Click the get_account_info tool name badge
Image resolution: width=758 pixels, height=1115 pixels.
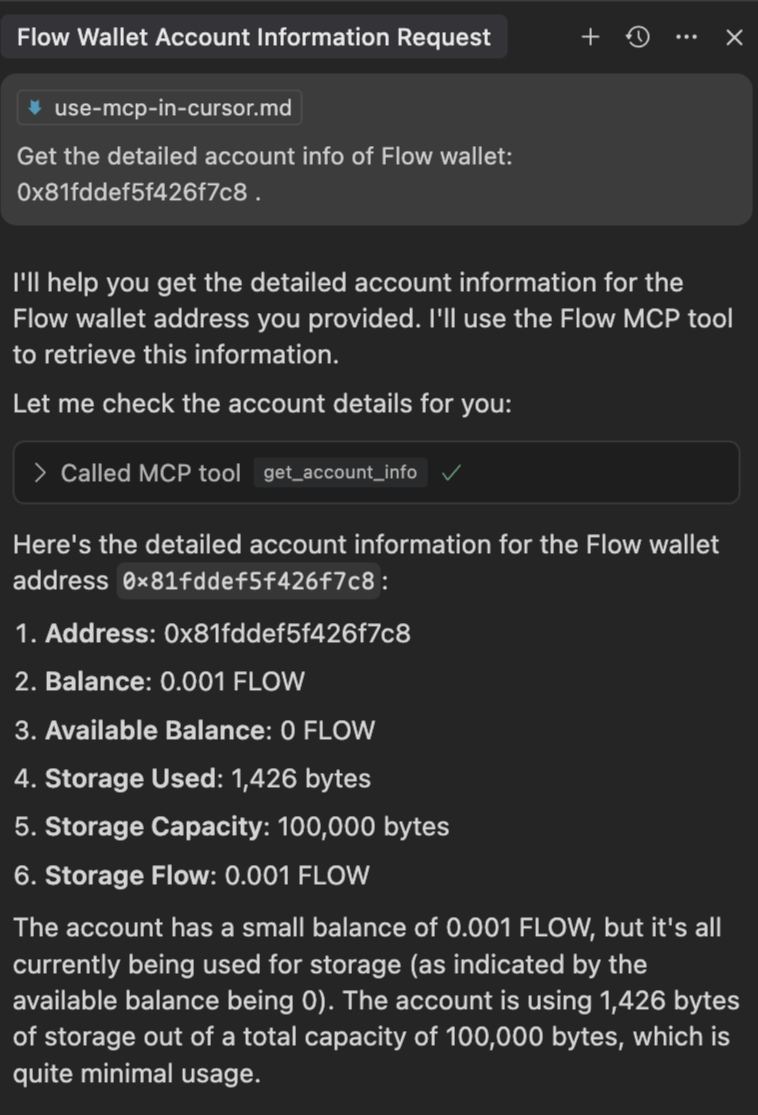340,473
